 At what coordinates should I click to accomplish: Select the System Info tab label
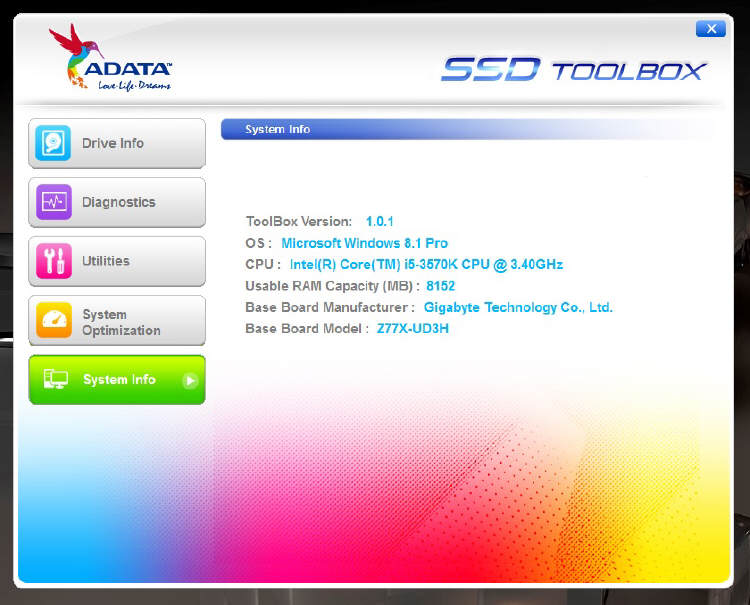tap(119, 379)
